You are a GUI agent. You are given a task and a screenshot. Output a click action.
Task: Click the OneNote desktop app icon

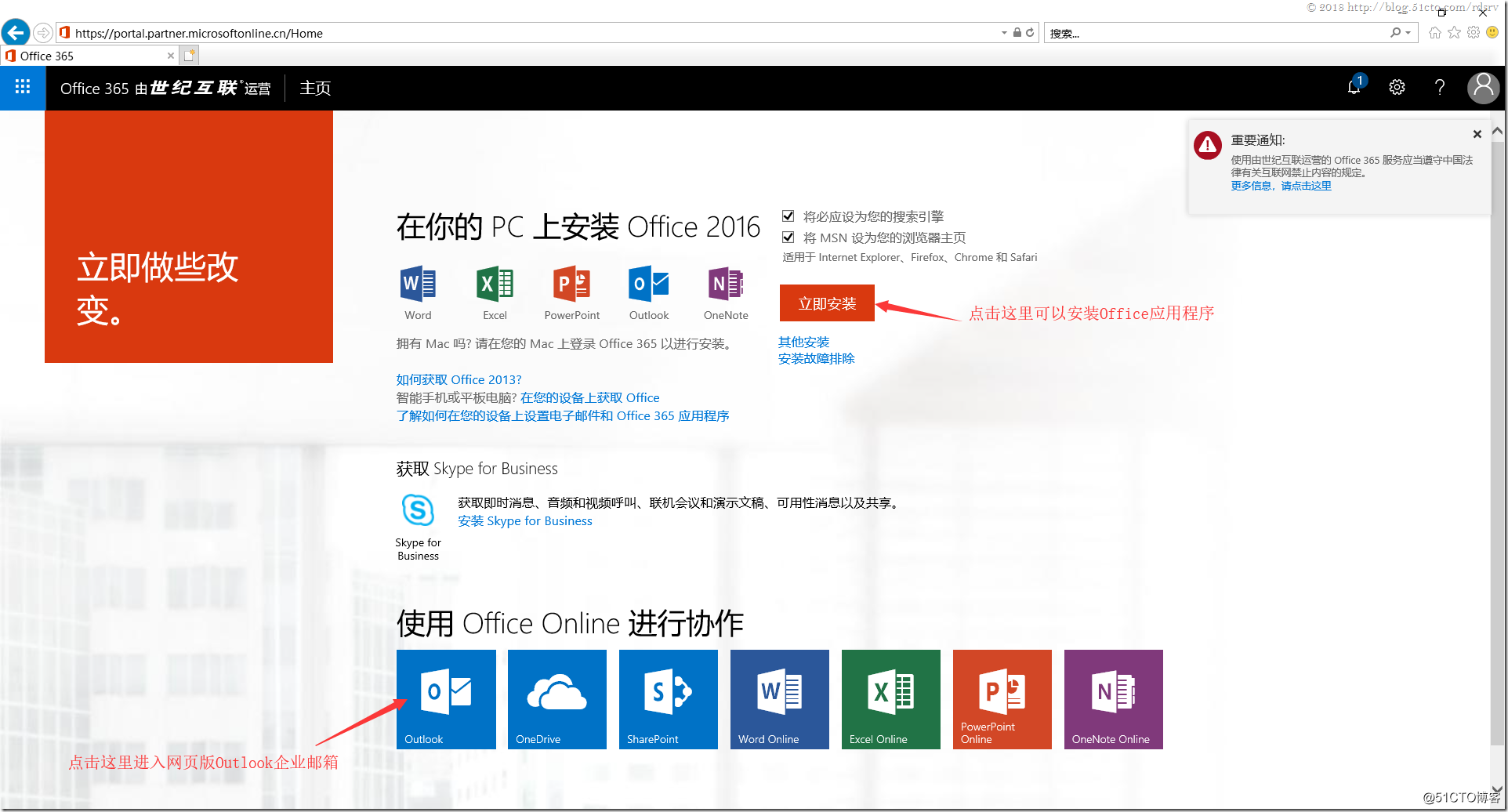click(x=726, y=284)
